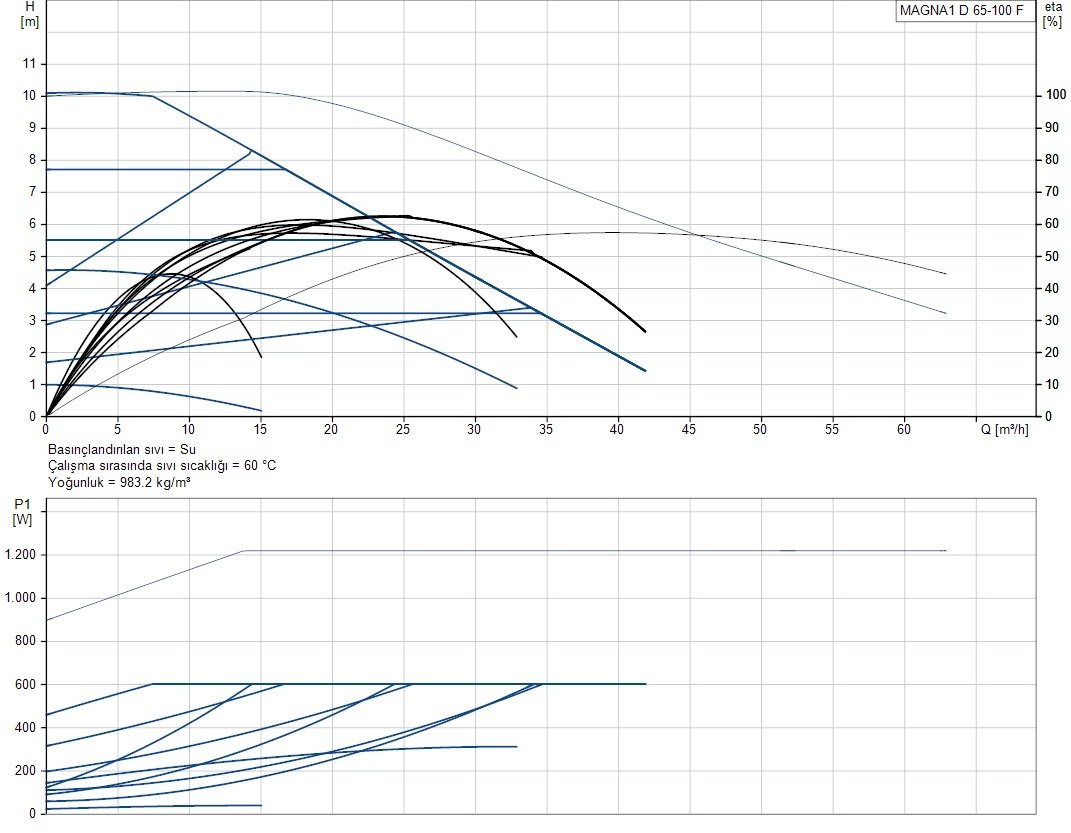Screen dimensions: 1071x833
Task: Click the 90 value on eta axis
Action: pos(1052,128)
